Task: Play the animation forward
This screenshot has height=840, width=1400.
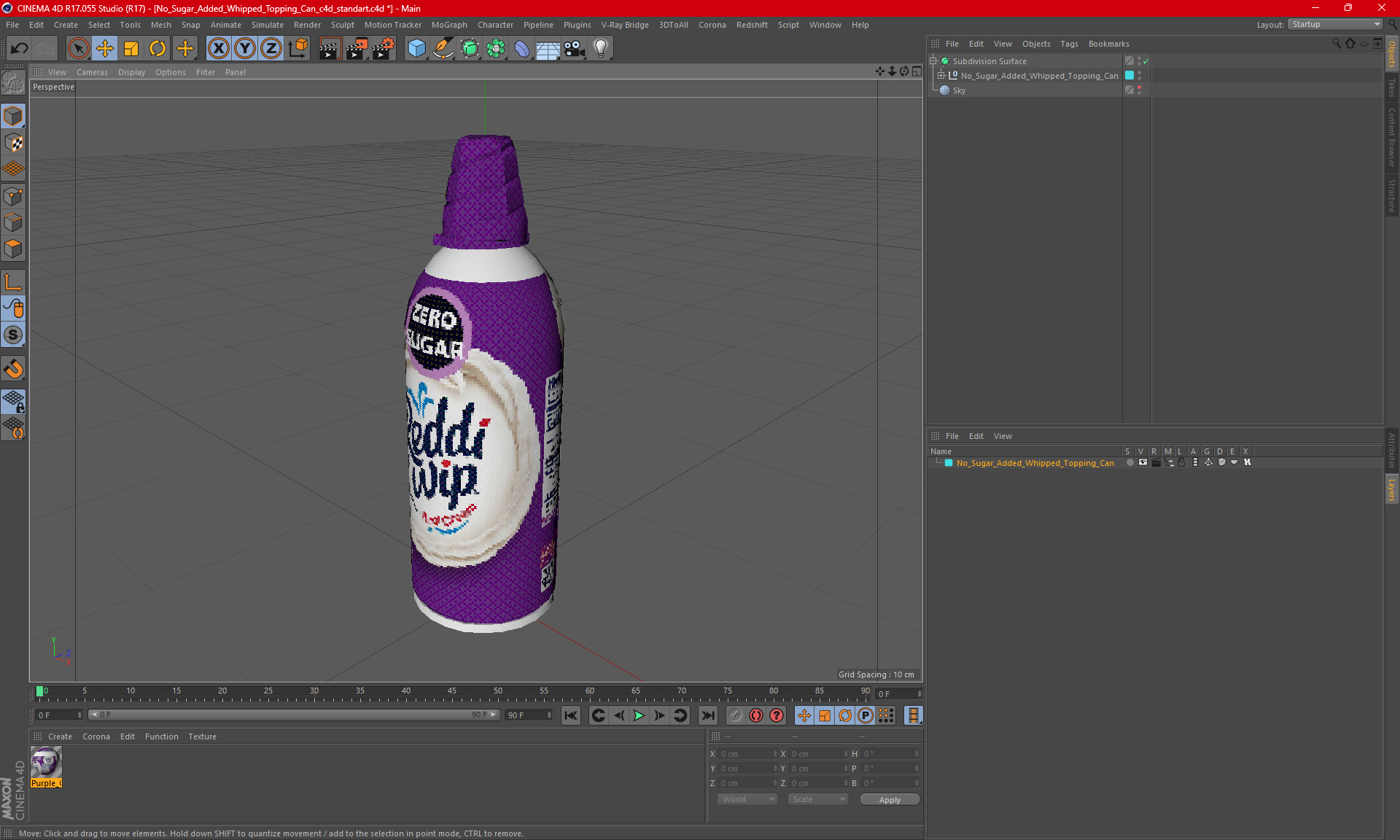Action: 639,715
